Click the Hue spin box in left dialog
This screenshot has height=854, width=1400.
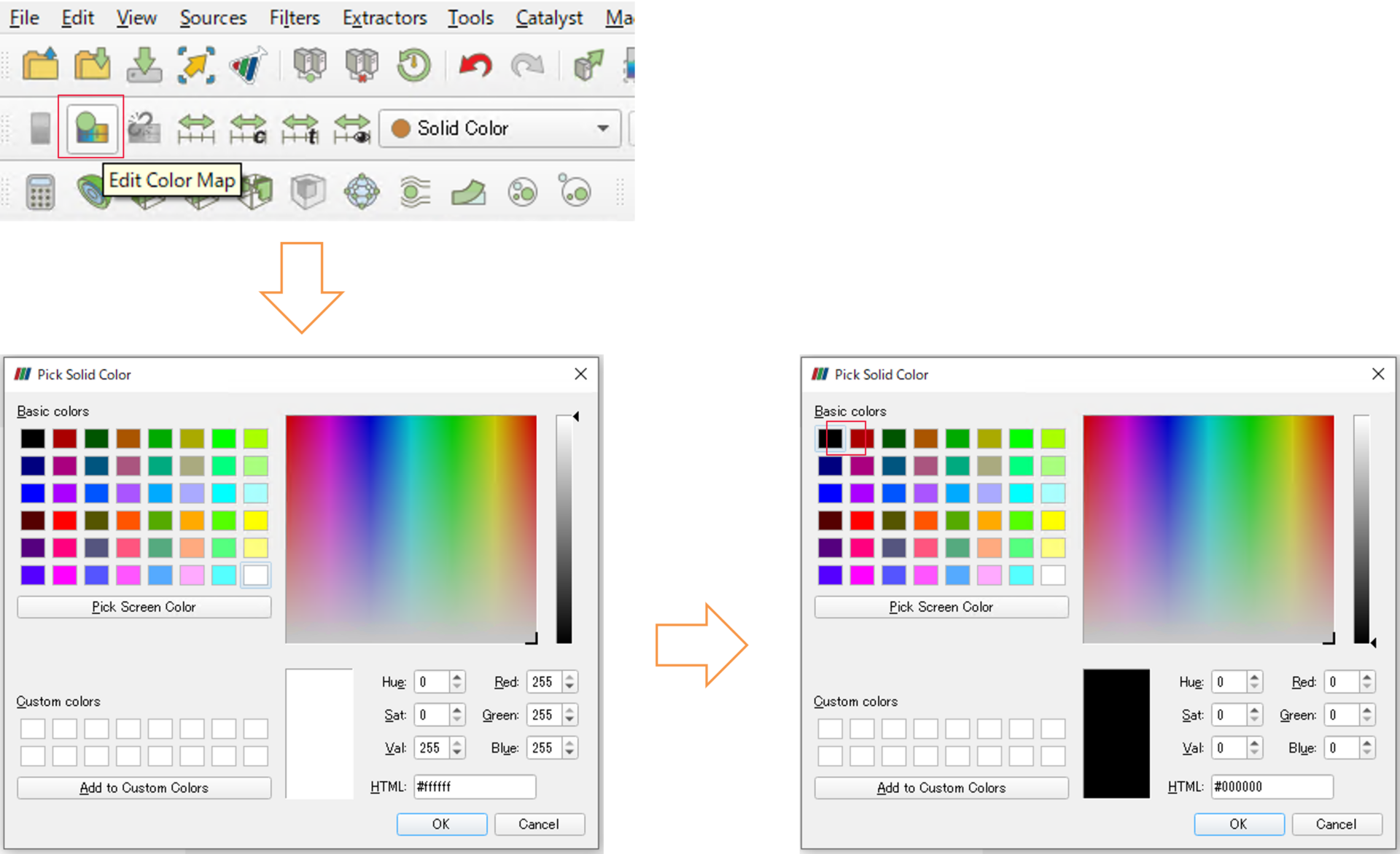click(x=439, y=682)
